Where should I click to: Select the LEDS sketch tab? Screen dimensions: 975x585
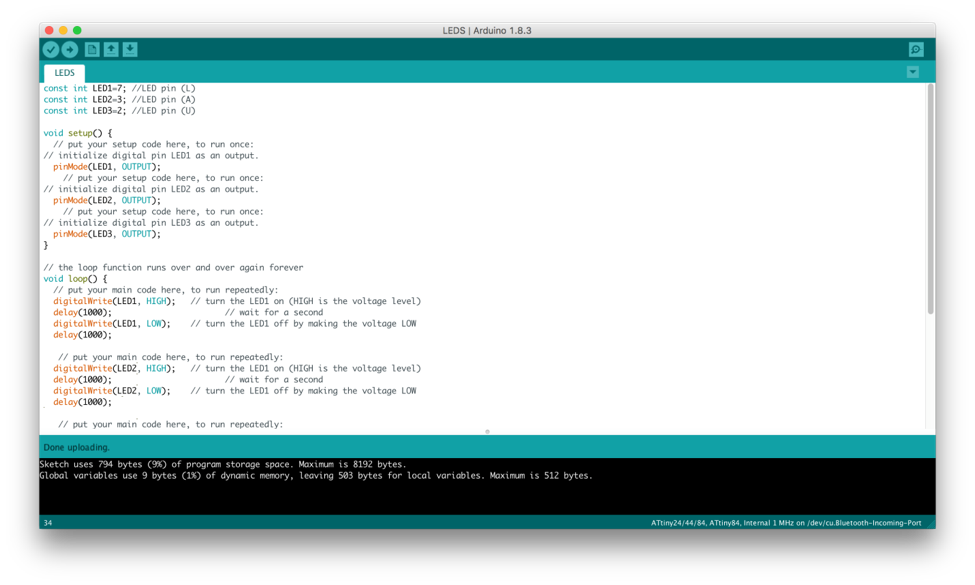pos(64,73)
